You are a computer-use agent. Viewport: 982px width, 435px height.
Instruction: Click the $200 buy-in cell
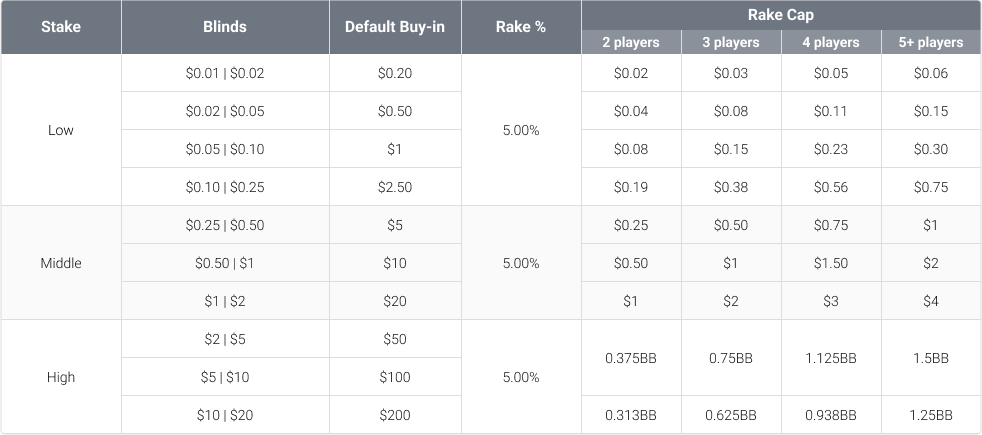click(x=395, y=415)
